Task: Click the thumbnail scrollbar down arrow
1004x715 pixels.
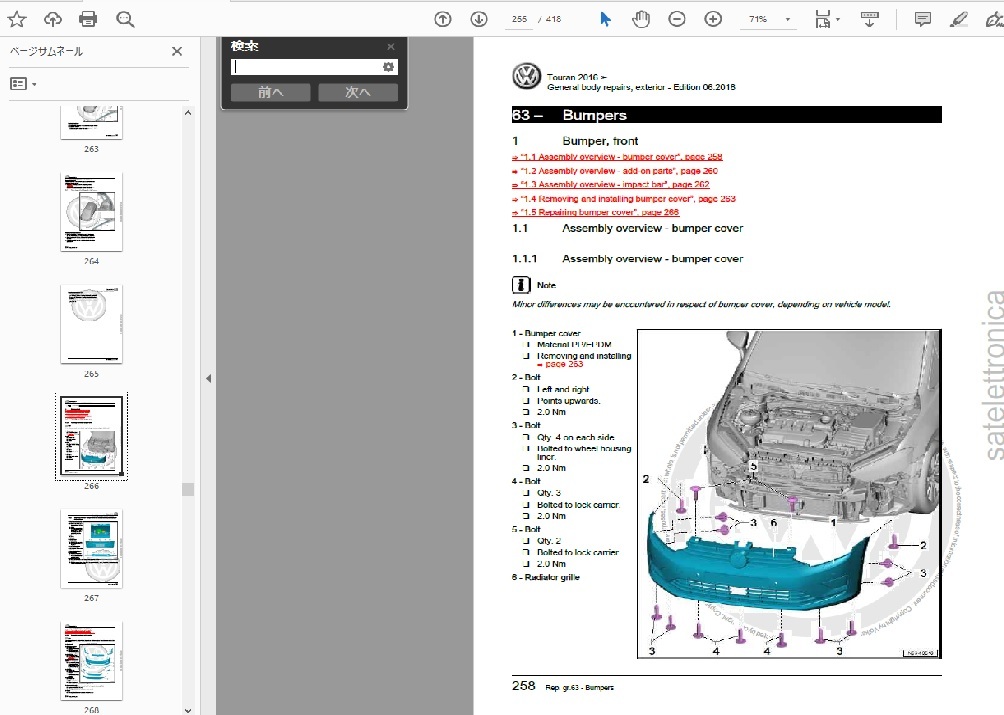Action: pos(188,710)
